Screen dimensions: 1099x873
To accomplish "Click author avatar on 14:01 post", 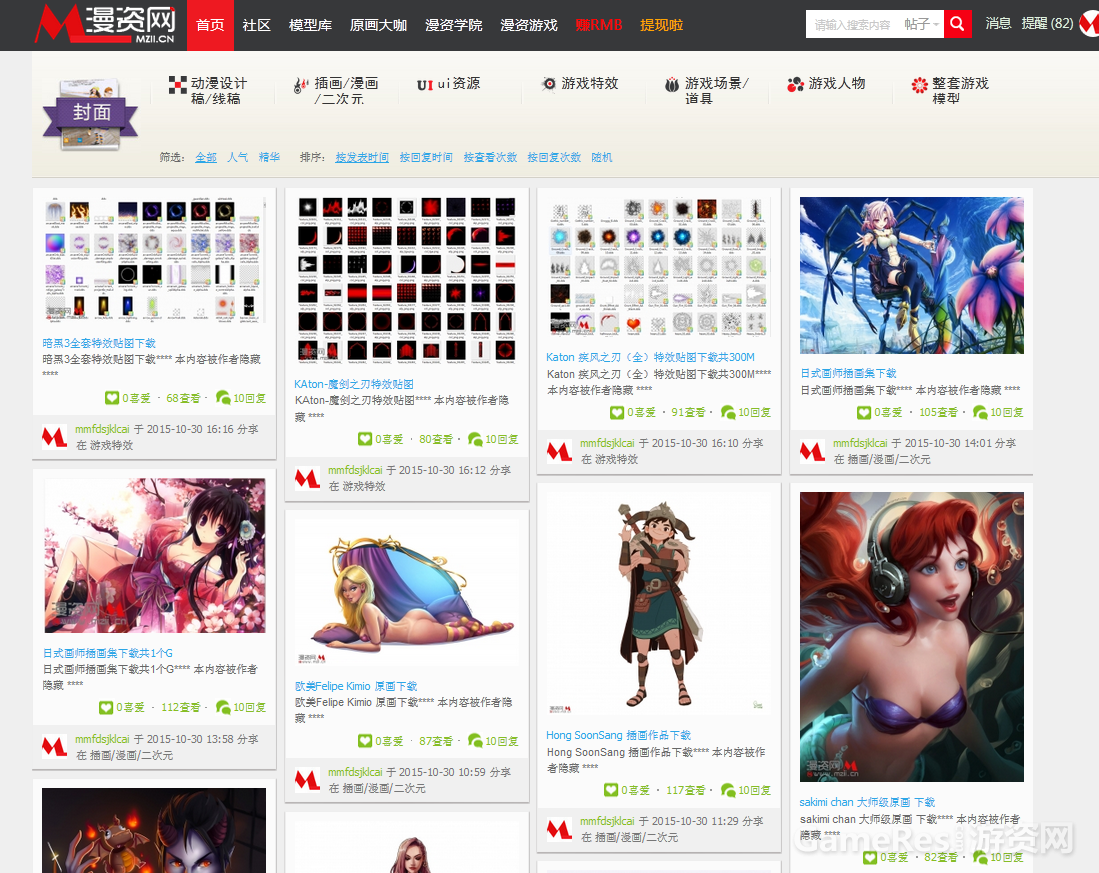I will point(812,451).
